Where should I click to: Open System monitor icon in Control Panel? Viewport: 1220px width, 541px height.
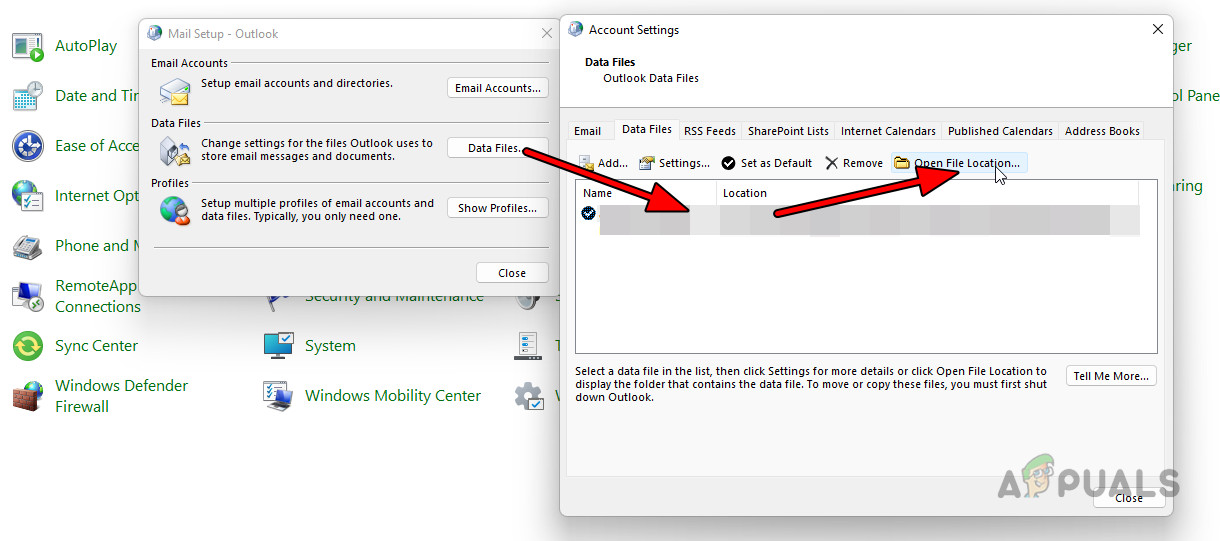(x=278, y=346)
